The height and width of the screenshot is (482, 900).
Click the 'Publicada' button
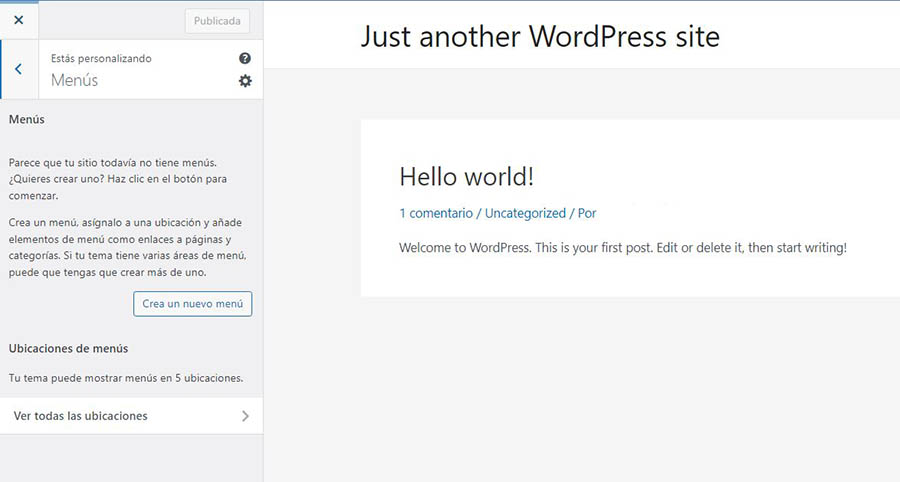(x=217, y=21)
